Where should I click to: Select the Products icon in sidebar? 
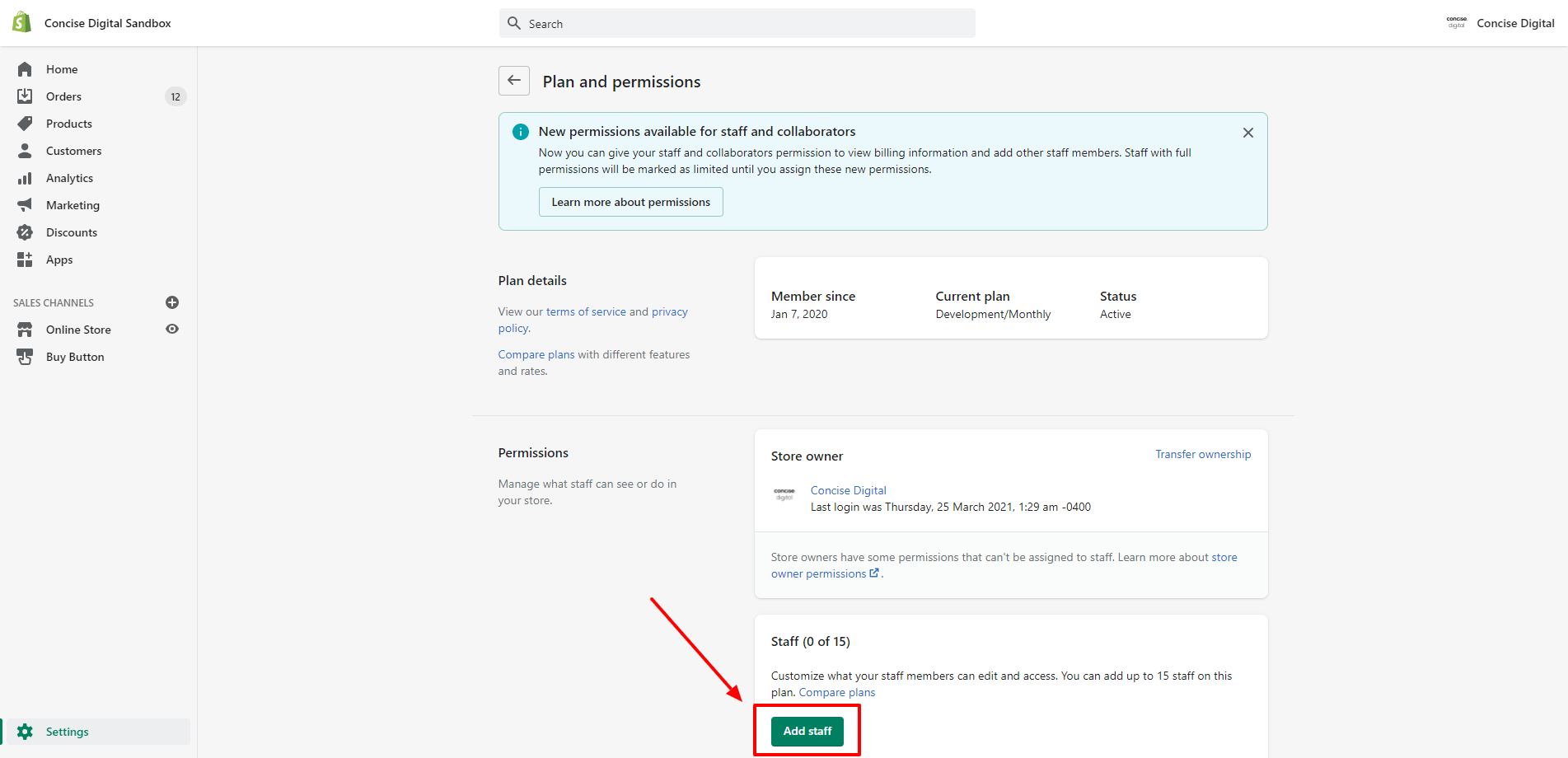pos(26,123)
